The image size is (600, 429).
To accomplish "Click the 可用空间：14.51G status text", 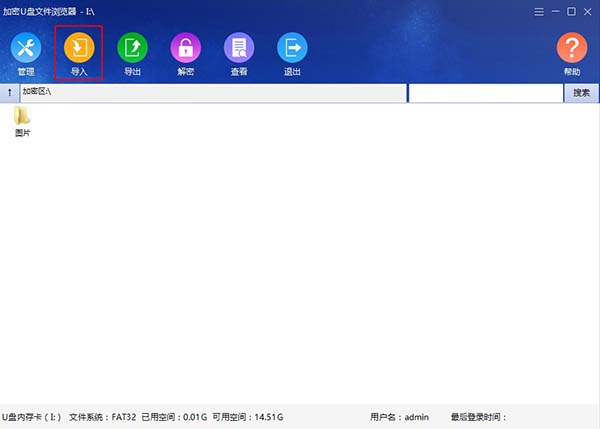I will (x=248, y=417).
